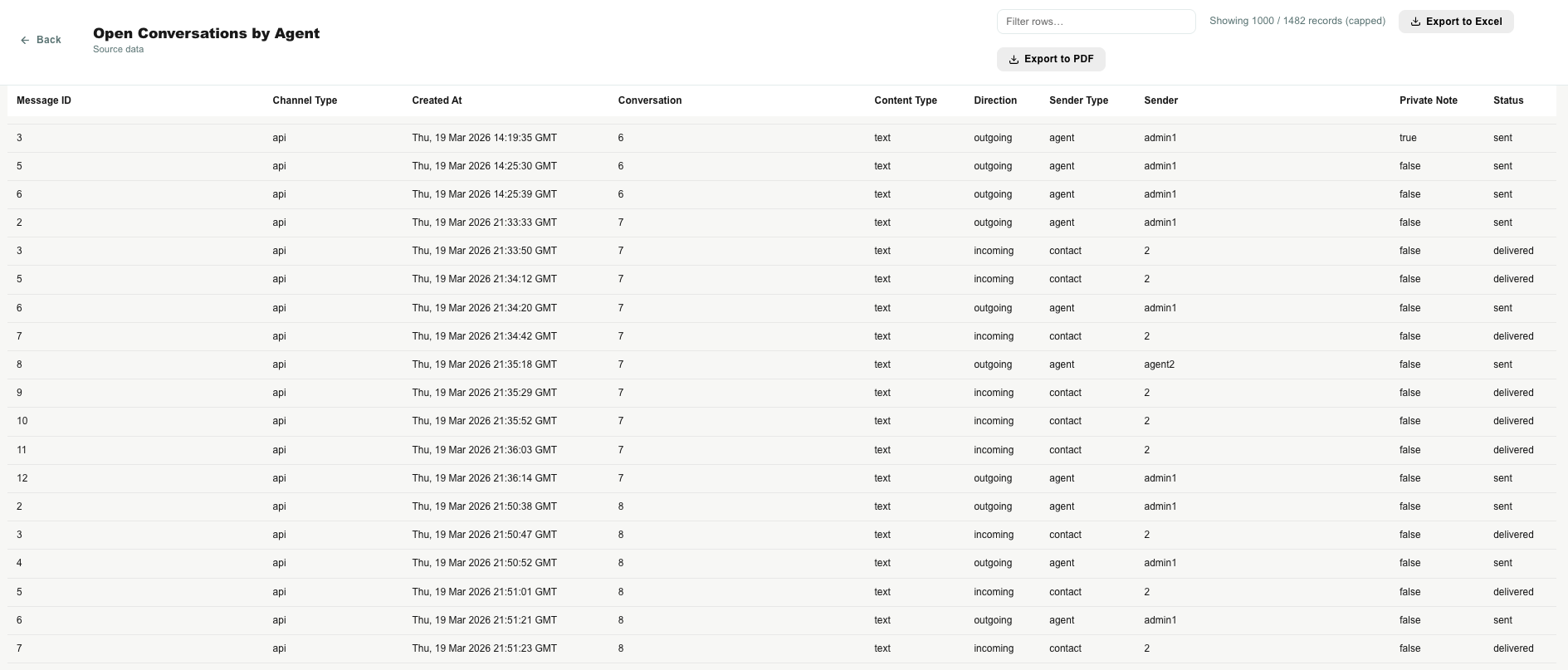Select timestamp 'Thu, 19 Mar 2026 21:34:42 GMT'

pyautogui.click(x=484, y=336)
